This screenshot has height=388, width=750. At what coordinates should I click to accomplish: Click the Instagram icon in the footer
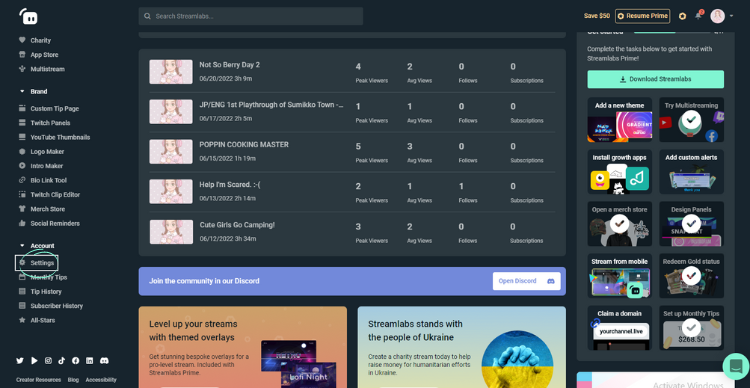[48, 361]
